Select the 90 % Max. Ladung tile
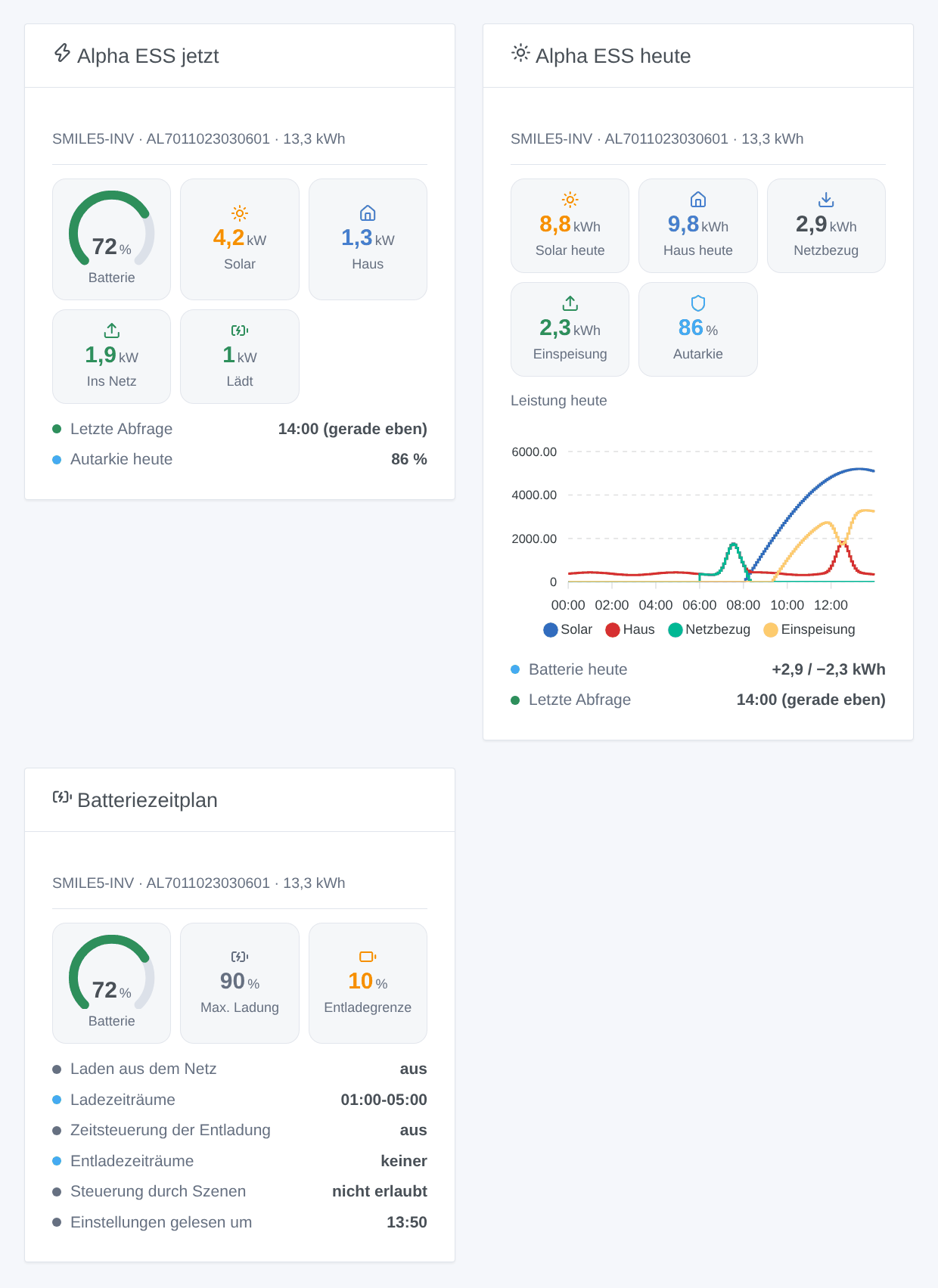 pos(240,983)
